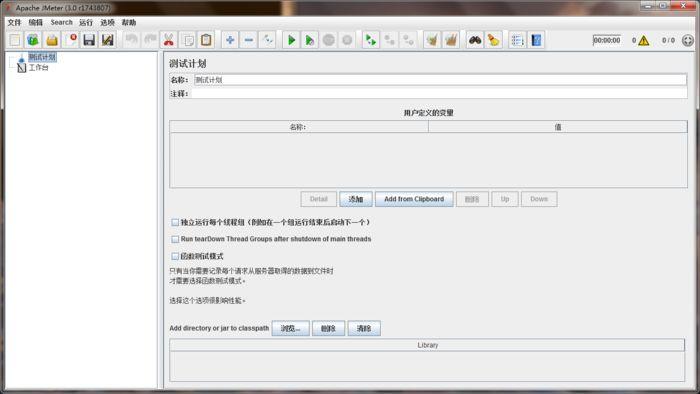700x394 pixels.
Task: Click the Up button
Action: (x=505, y=199)
